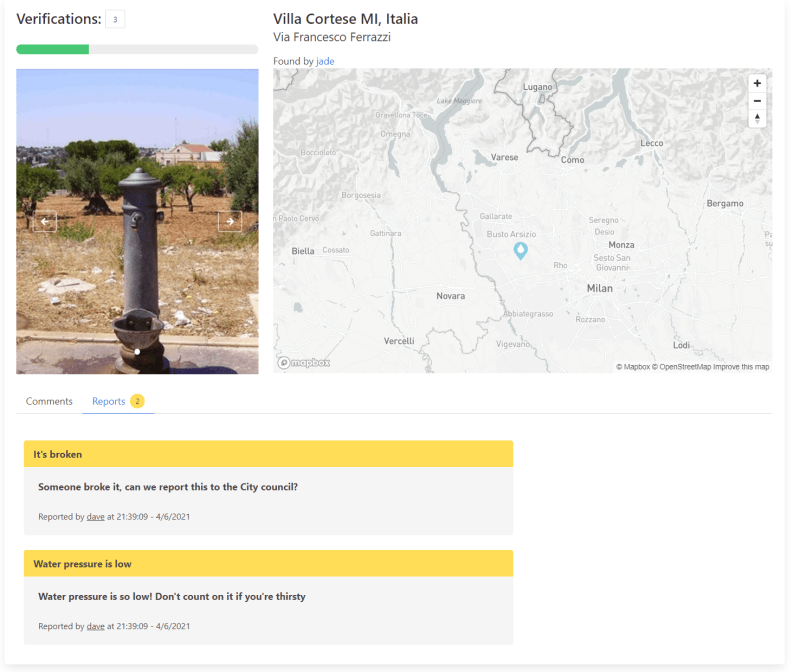Click the reports count badge 2

(x=137, y=401)
